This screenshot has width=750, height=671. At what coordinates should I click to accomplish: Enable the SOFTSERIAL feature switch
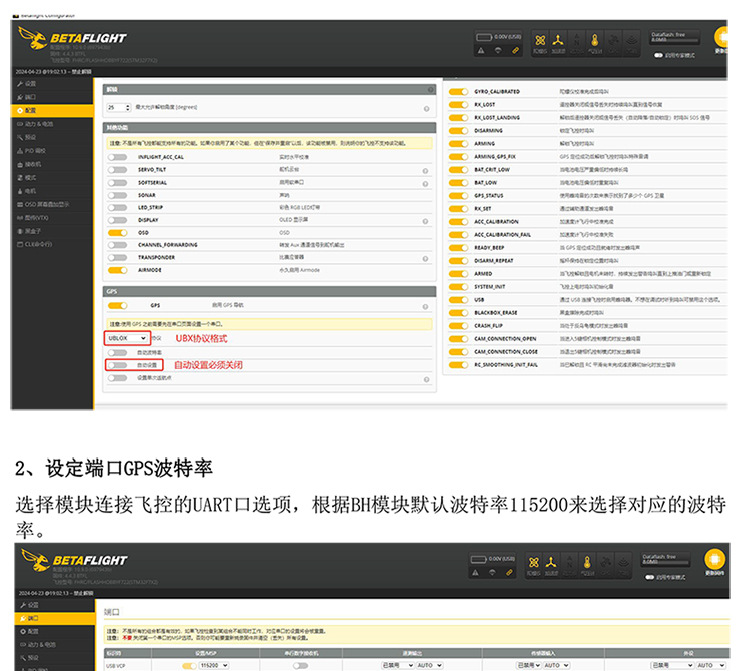tap(118, 183)
